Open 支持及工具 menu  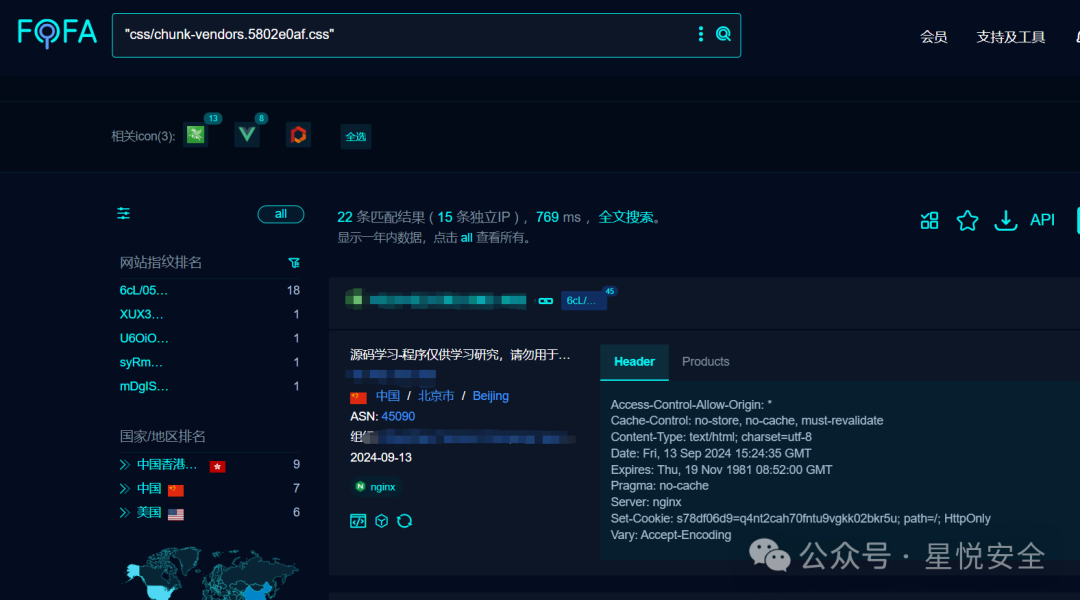pos(1010,37)
